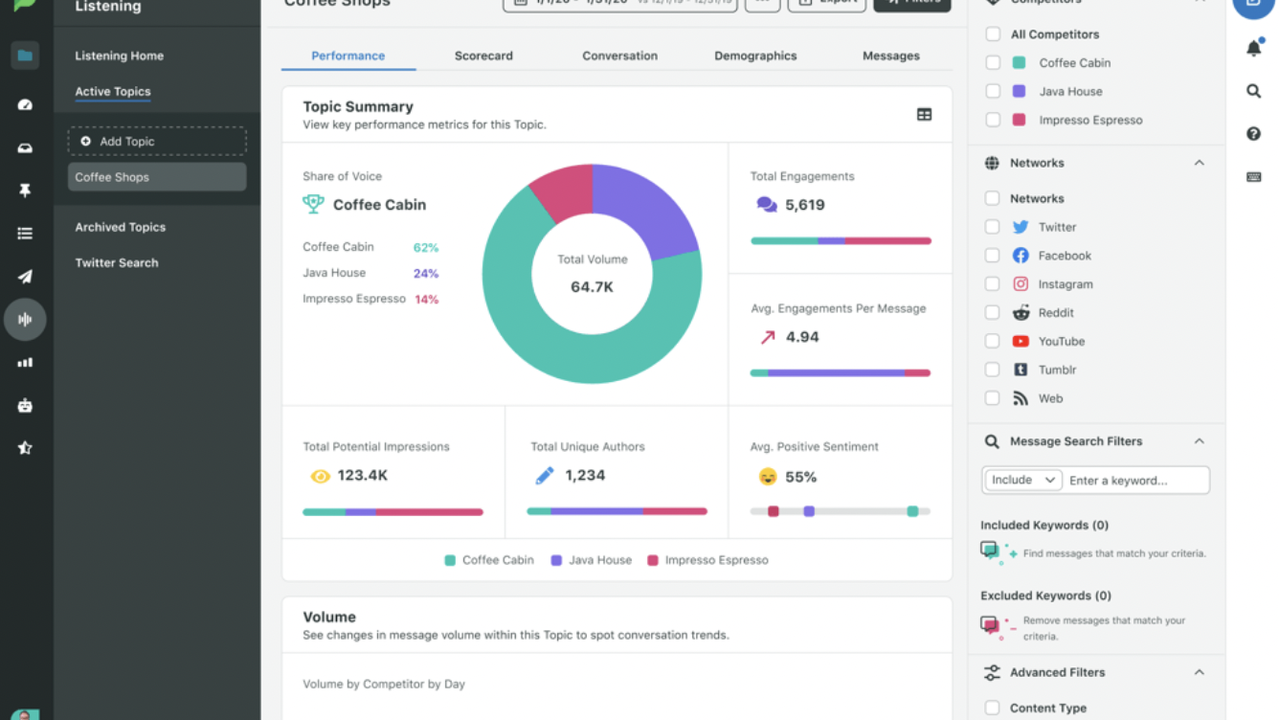Viewport: 1279px width, 720px height.
Task: Switch Topic Summary to table view icon
Action: [924, 115]
